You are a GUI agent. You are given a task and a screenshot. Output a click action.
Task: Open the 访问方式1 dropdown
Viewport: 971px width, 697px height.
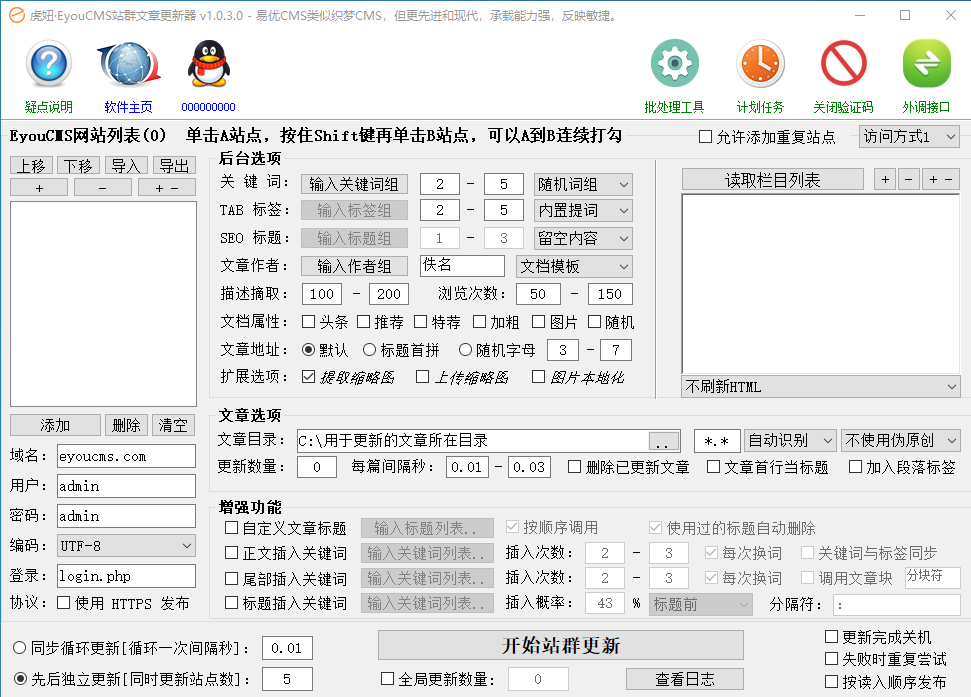point(909,137)
